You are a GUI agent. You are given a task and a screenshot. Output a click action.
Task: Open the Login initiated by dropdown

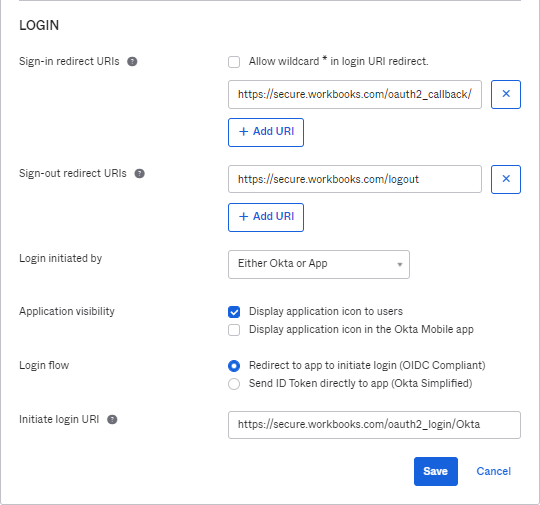coord(319,264)
